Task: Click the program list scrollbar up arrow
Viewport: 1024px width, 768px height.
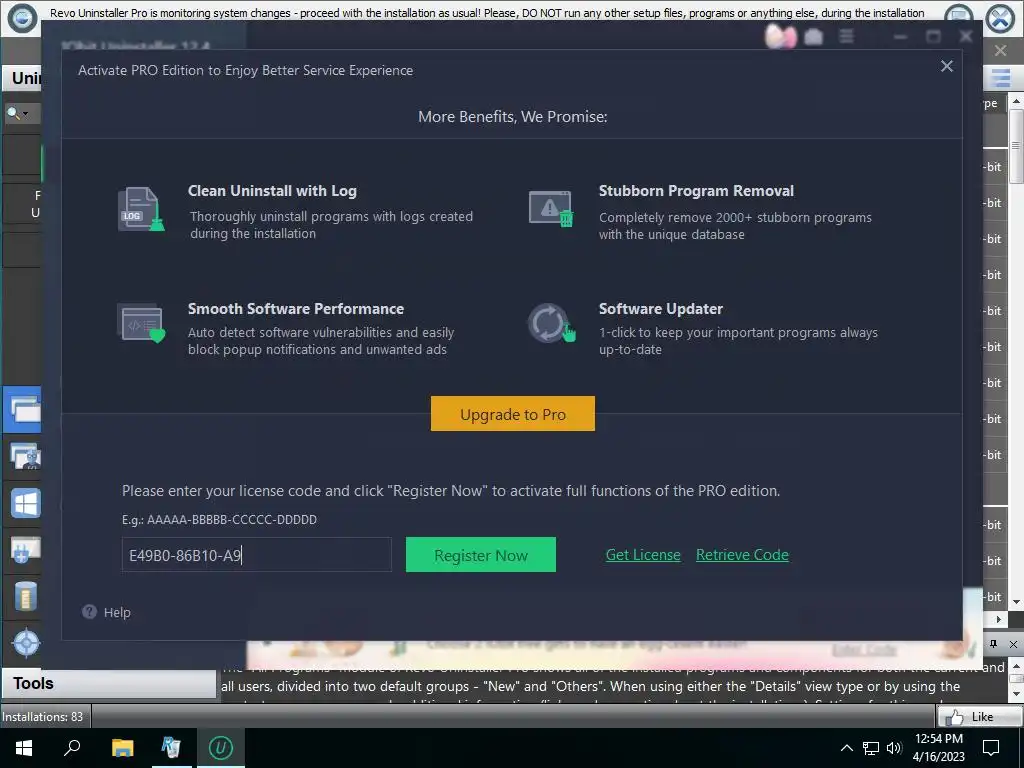Action: (1016, 101)
